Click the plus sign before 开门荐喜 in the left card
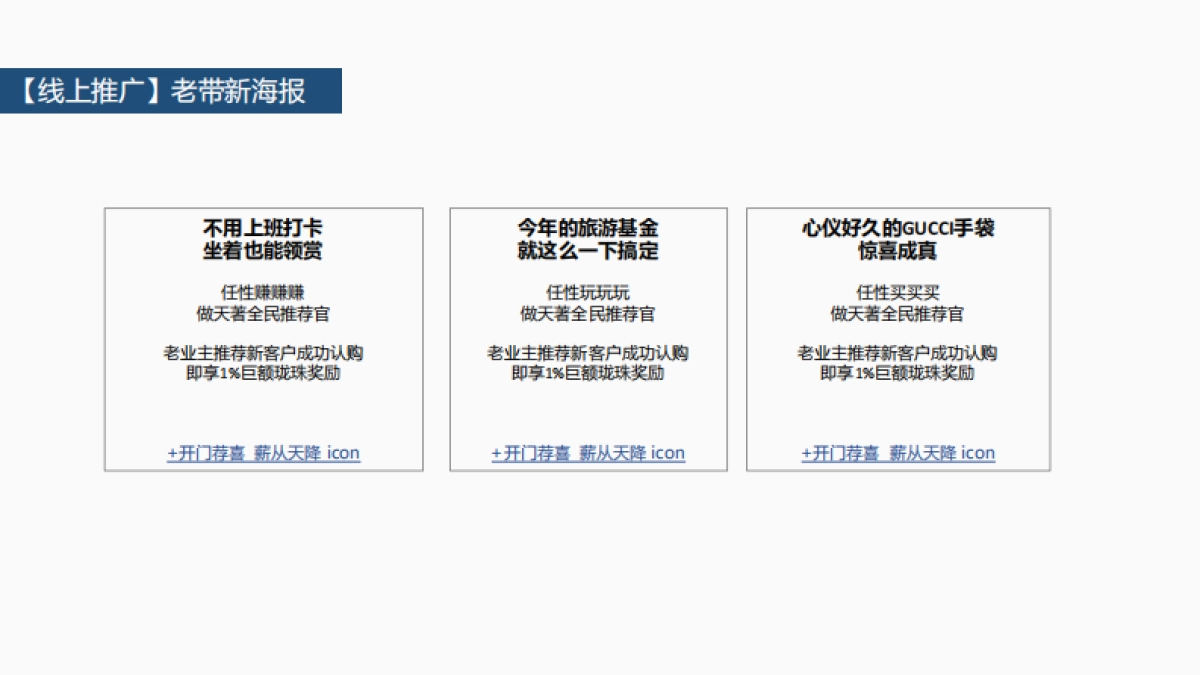 point(171,453)
